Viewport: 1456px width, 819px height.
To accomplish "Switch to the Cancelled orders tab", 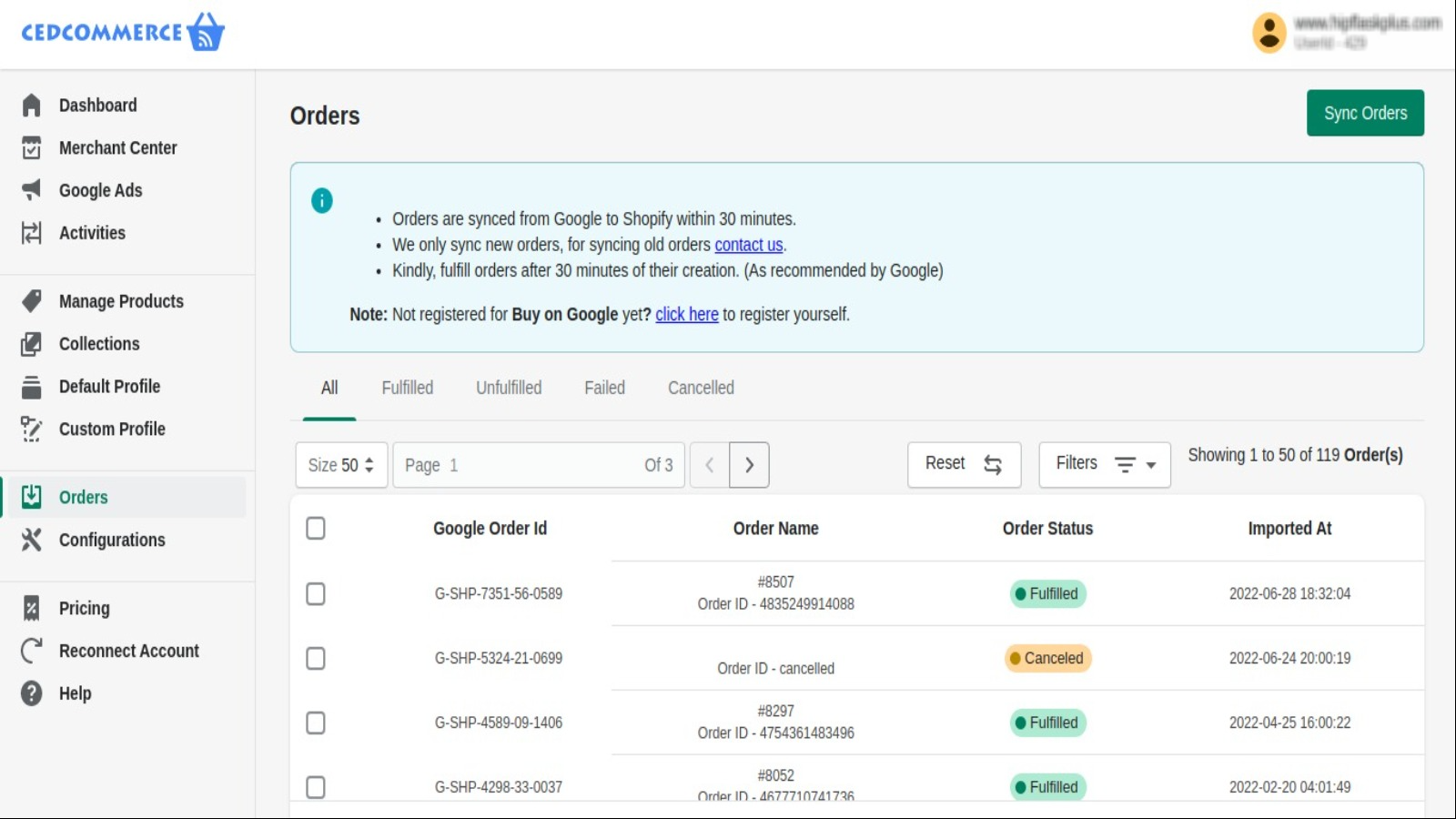I will pyautogui.click(x=701, y=388).
